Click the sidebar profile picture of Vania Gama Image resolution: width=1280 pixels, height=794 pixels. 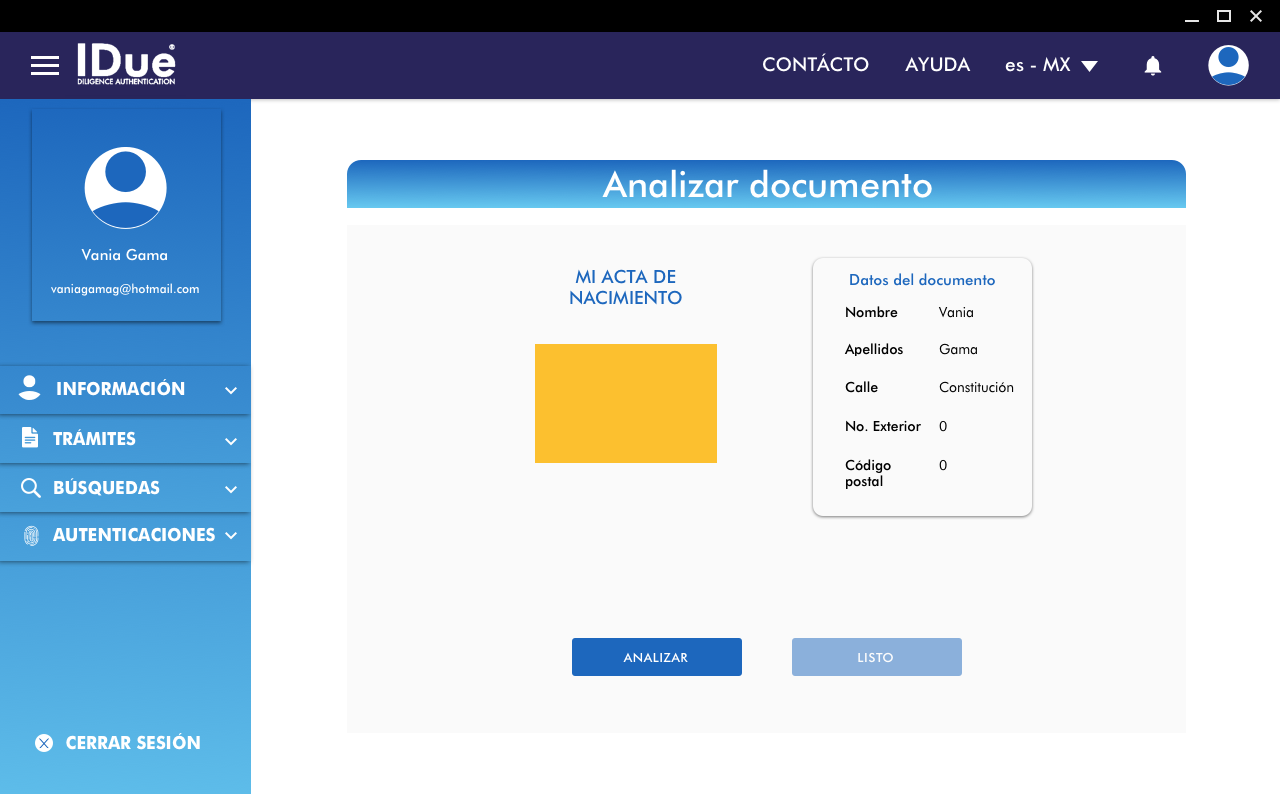(x=125, y=188)
